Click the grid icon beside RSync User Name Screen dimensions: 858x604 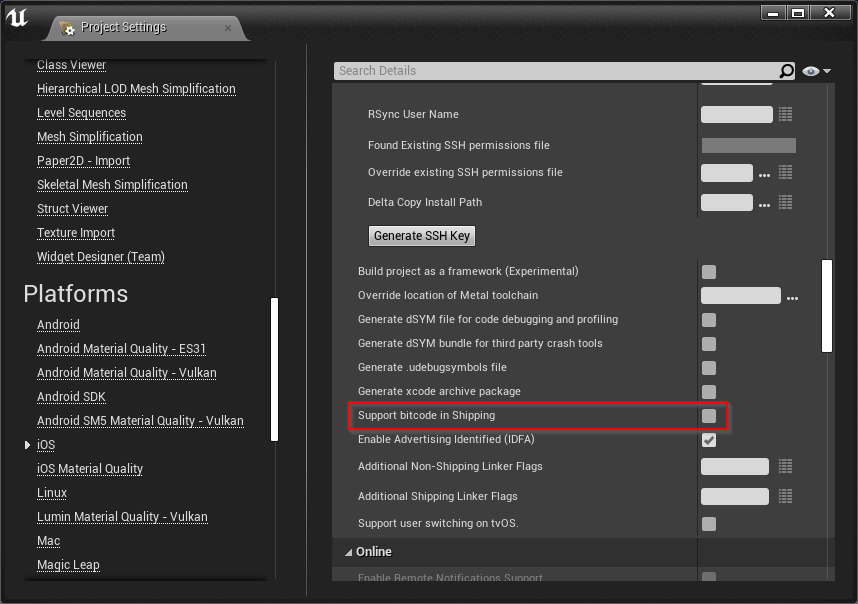(785, 114)
